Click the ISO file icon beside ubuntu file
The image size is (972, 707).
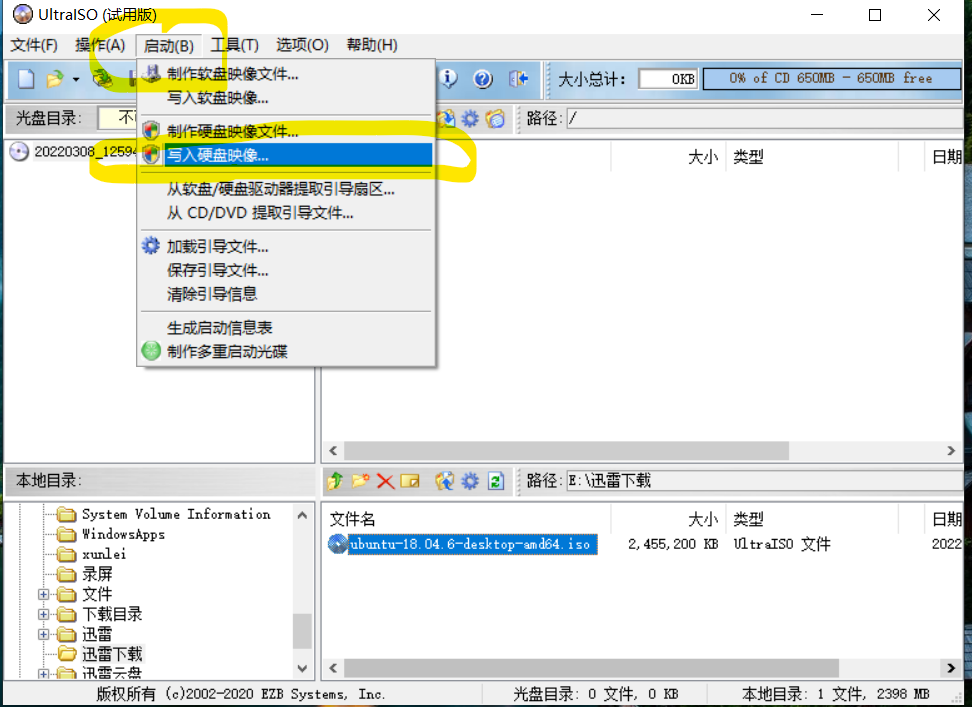(337, 544)
